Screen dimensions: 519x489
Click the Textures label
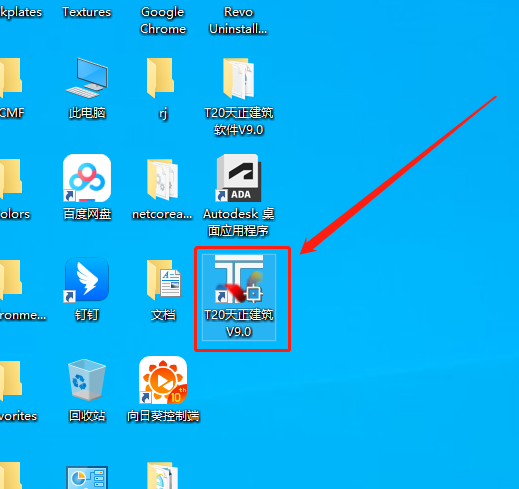[x=87, y=12]
